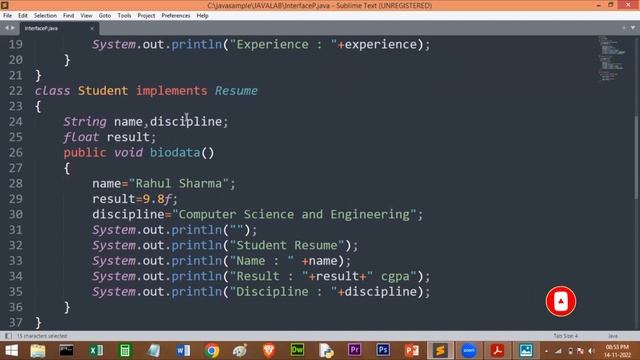The height and width of the screenshot is (360, 640).
Task: Launch Word from the taskbar
Action: pos(183,350)
